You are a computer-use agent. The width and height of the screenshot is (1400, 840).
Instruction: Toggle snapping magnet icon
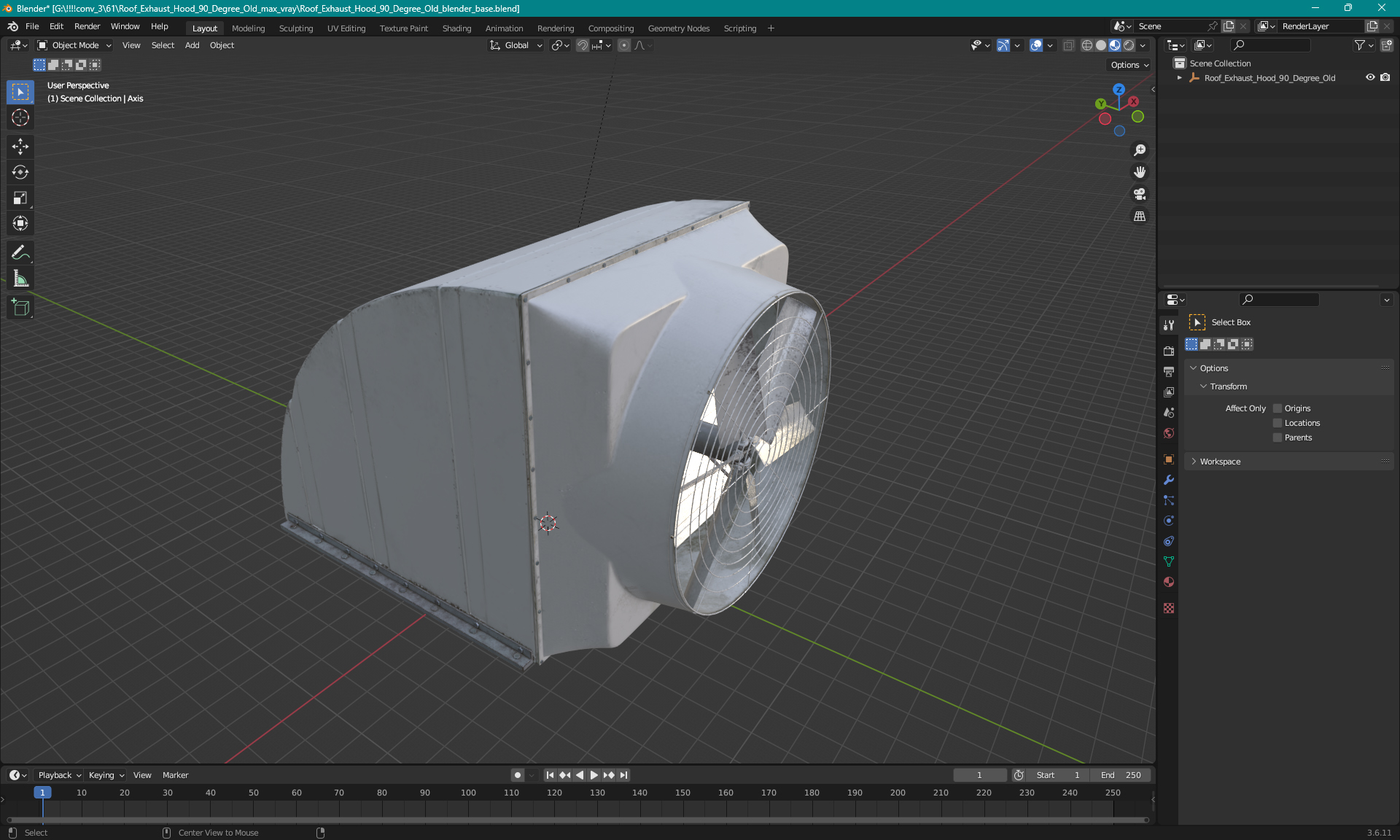coord(582,45)
